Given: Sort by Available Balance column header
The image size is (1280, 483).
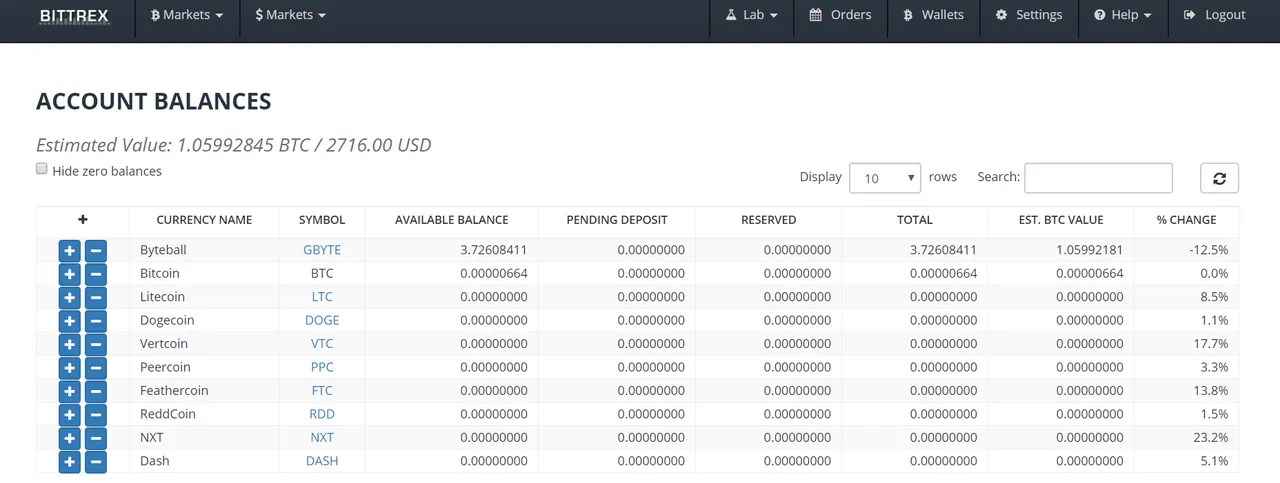Looking at the screenshot, I should pyautogui.click(x=452, y=220).
